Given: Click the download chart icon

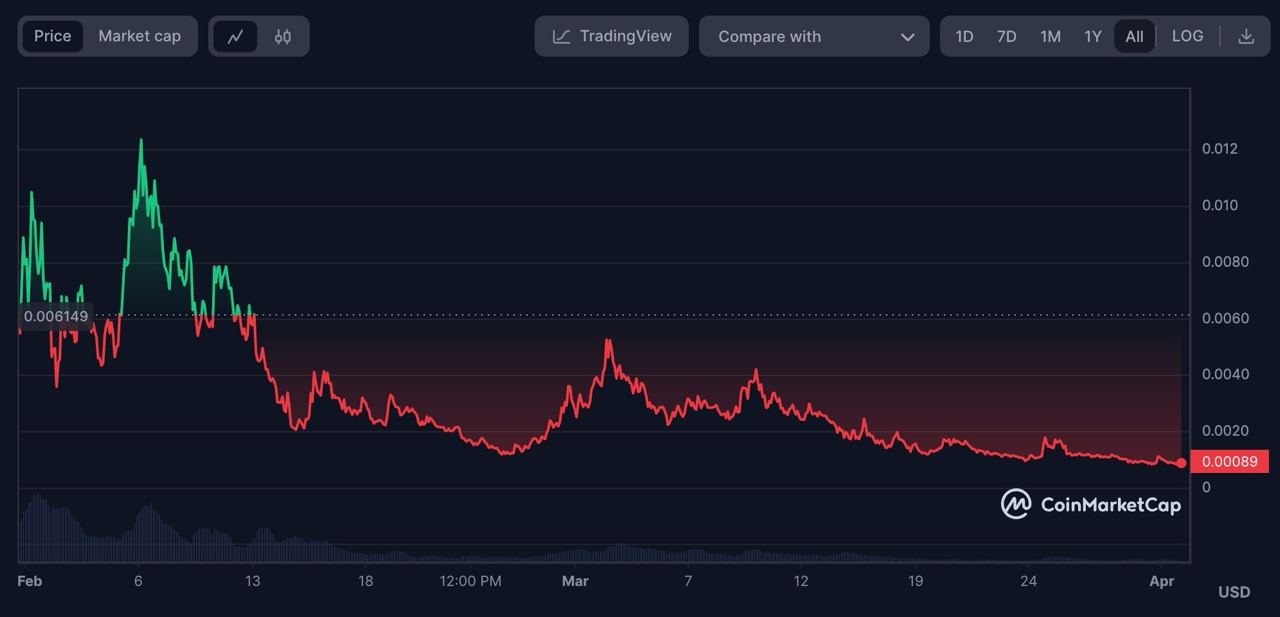Looking at the screenshot, I should pyautogui.click(x=1246, y=37).
